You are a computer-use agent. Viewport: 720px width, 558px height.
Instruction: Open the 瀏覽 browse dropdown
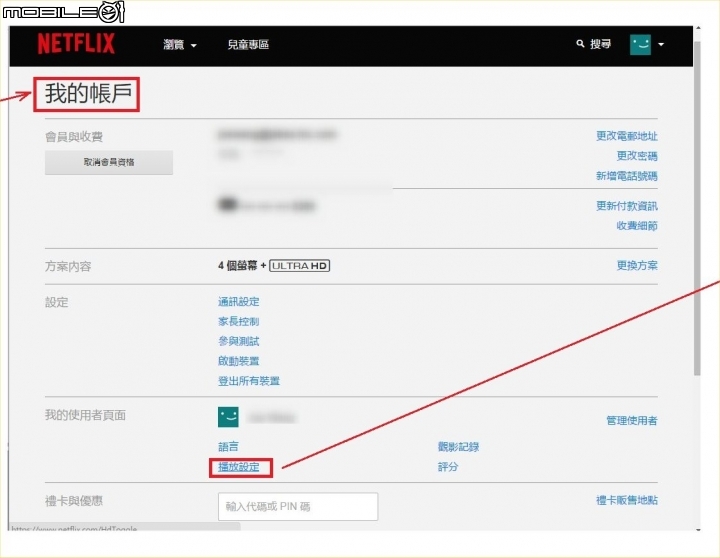[x=180, y=45]
